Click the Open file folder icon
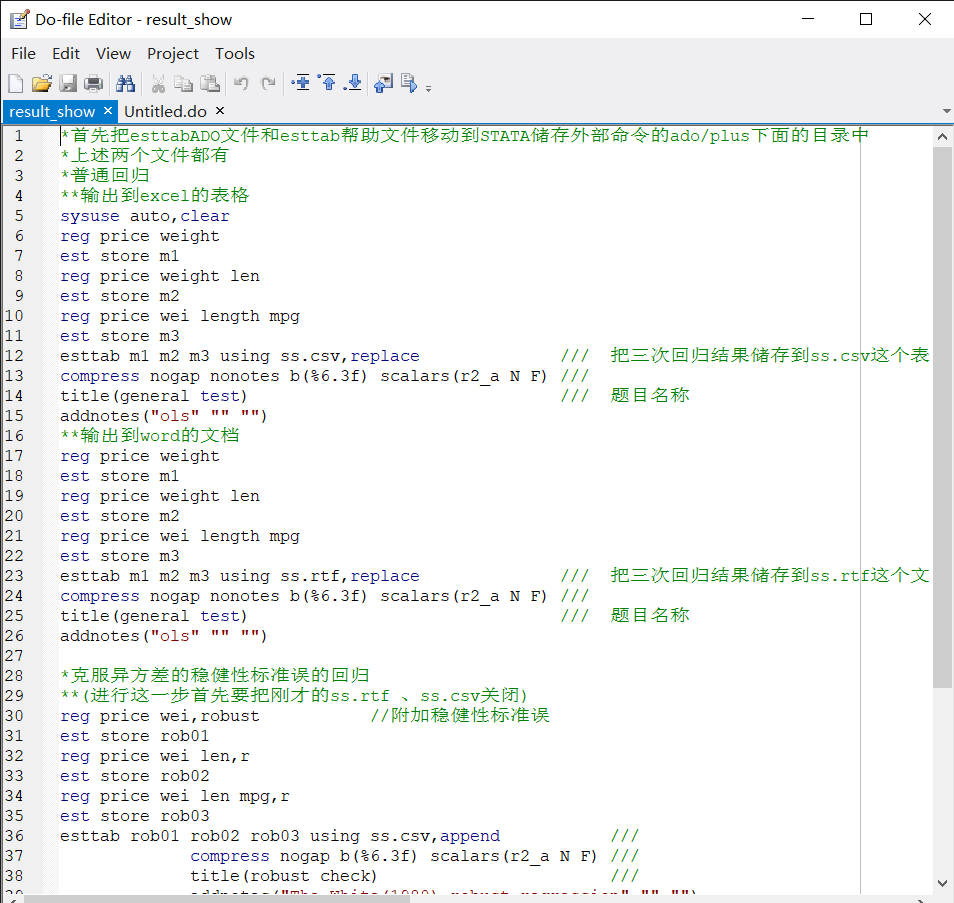This screenshot has height=903, width=954. click(x=41, y=83)
